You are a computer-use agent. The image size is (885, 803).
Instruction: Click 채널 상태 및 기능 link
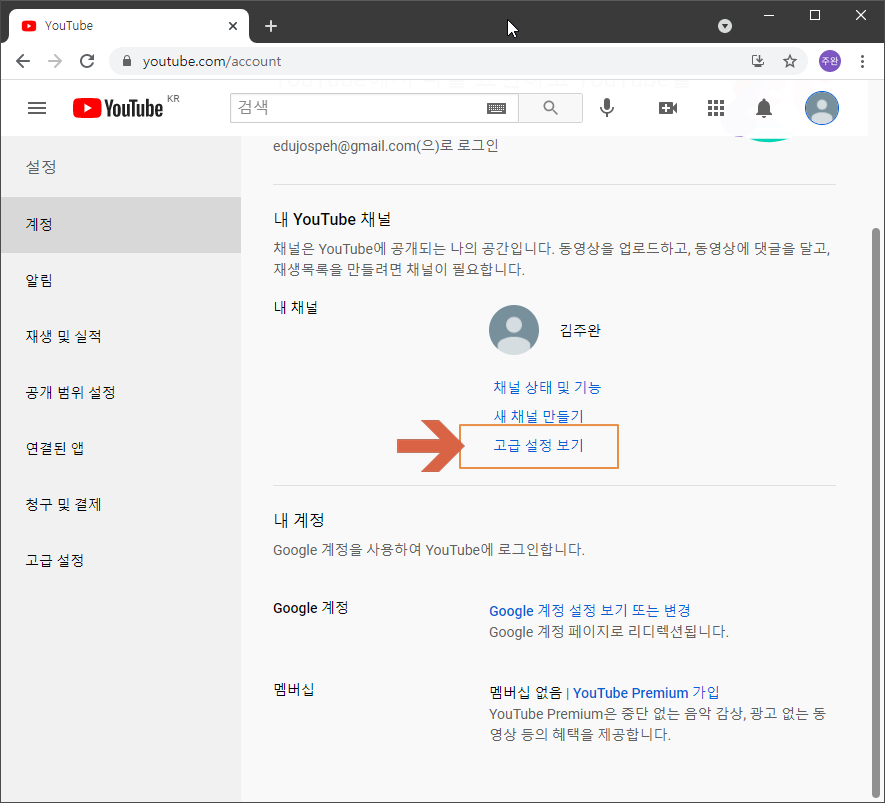point(547,387)
